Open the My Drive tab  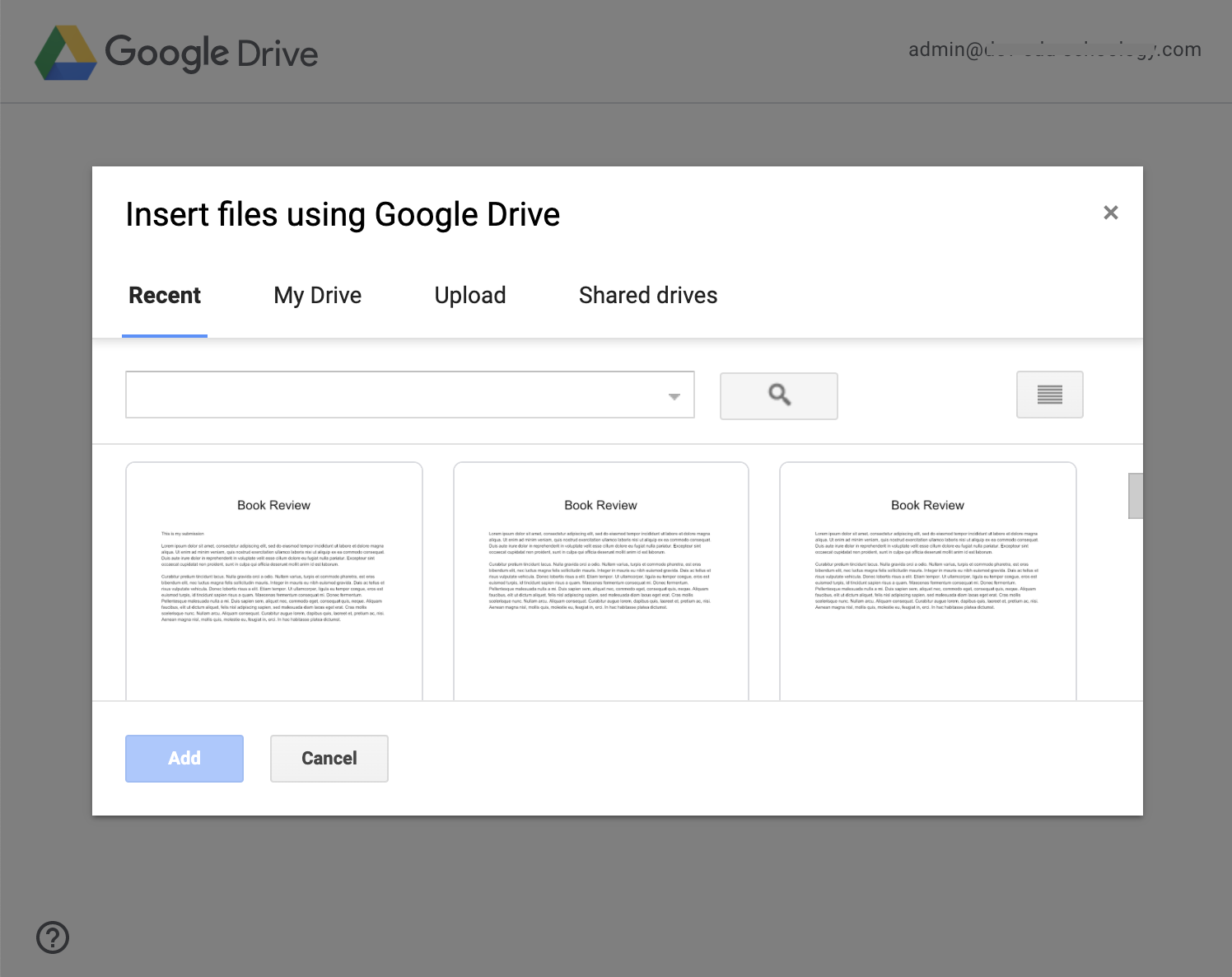pos(317,296)
